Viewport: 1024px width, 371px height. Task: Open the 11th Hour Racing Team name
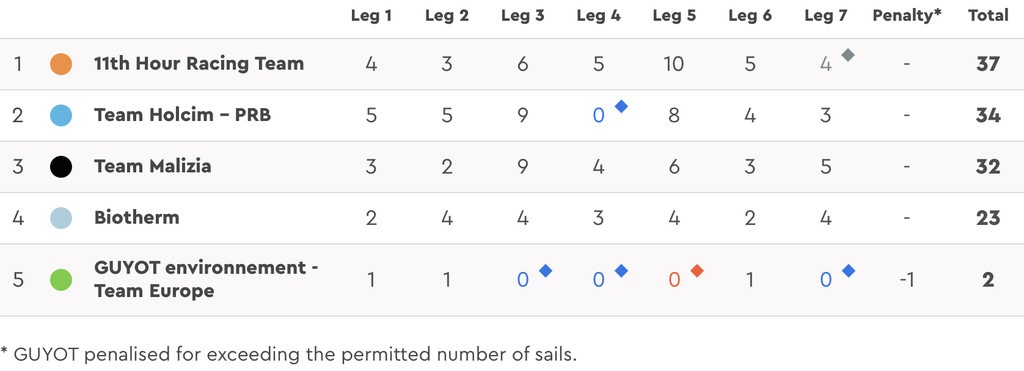tap(199, 63)
